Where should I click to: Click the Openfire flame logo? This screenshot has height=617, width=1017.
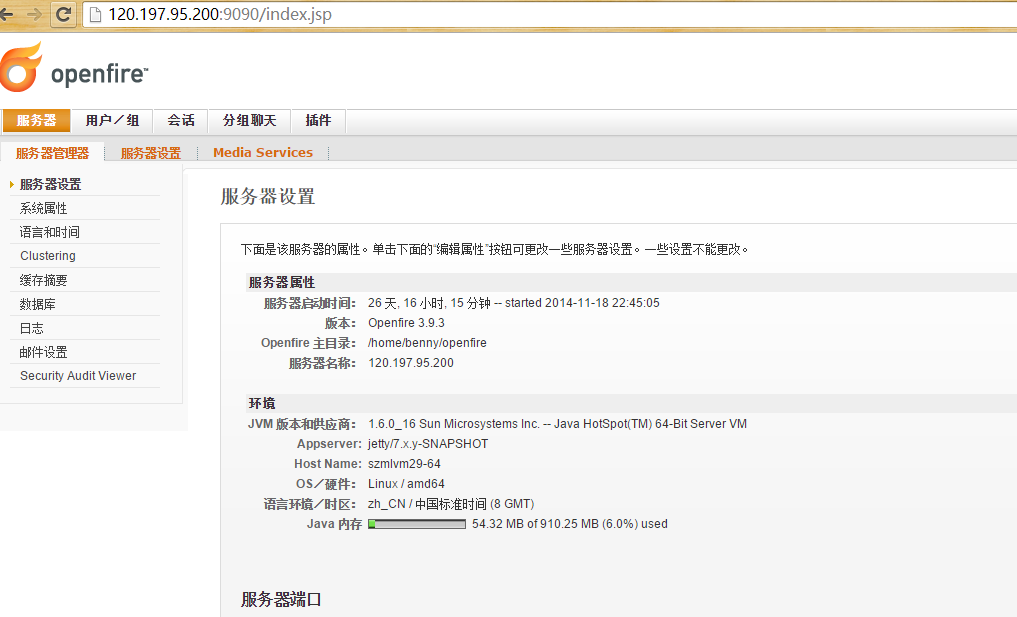[x=21, y=67]
